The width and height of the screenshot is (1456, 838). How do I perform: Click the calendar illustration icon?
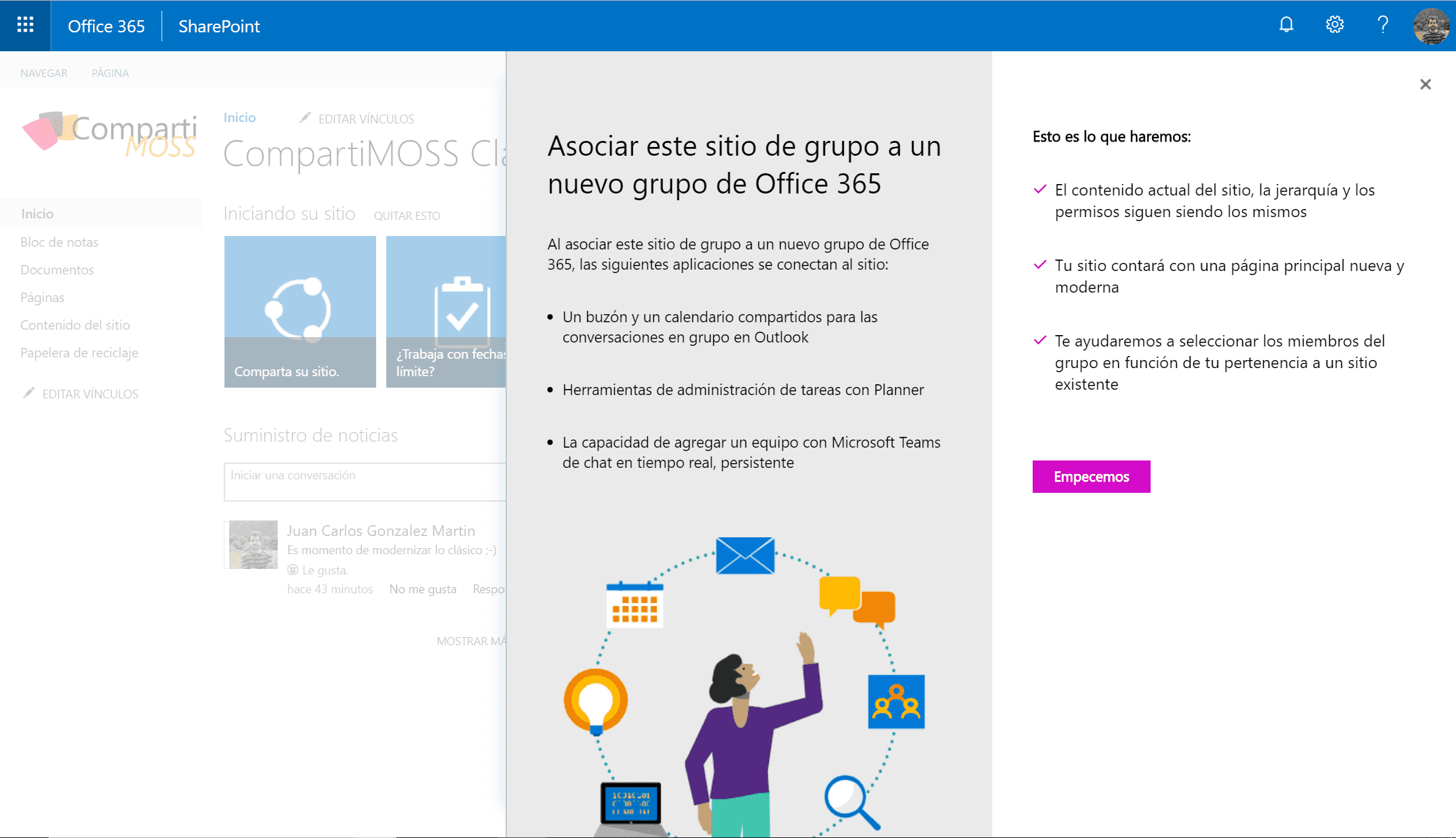[x=634, y=604]
